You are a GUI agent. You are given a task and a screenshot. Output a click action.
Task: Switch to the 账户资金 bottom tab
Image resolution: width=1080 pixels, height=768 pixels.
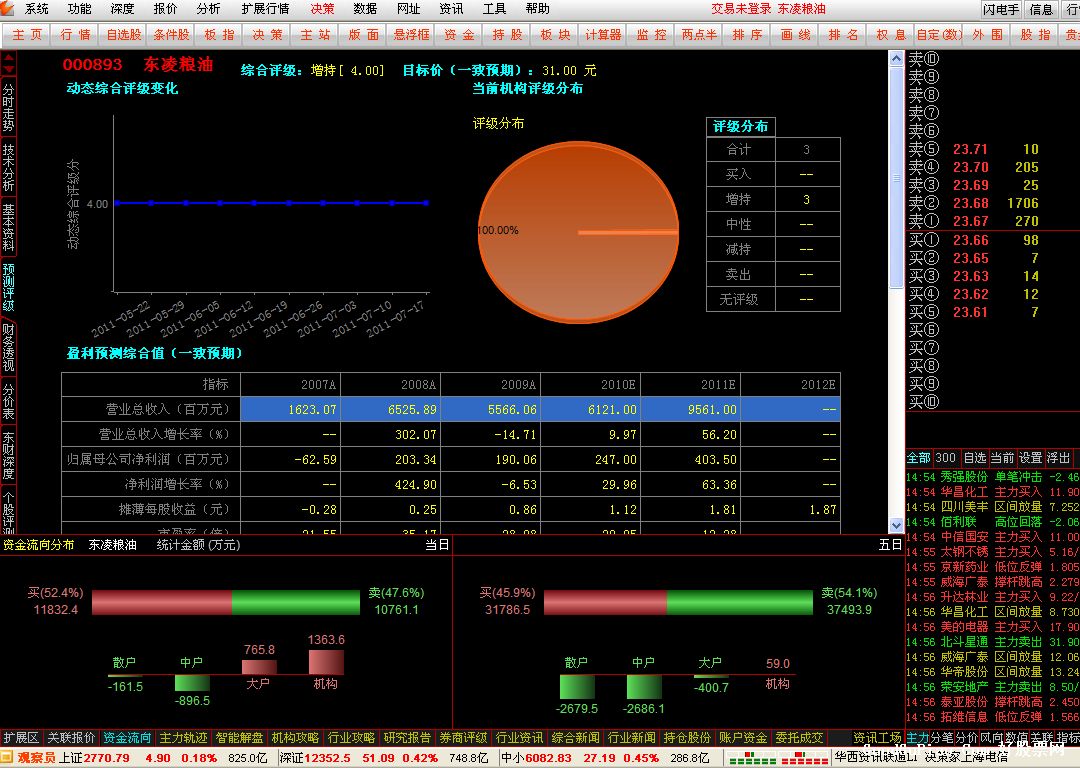(742, 738)
